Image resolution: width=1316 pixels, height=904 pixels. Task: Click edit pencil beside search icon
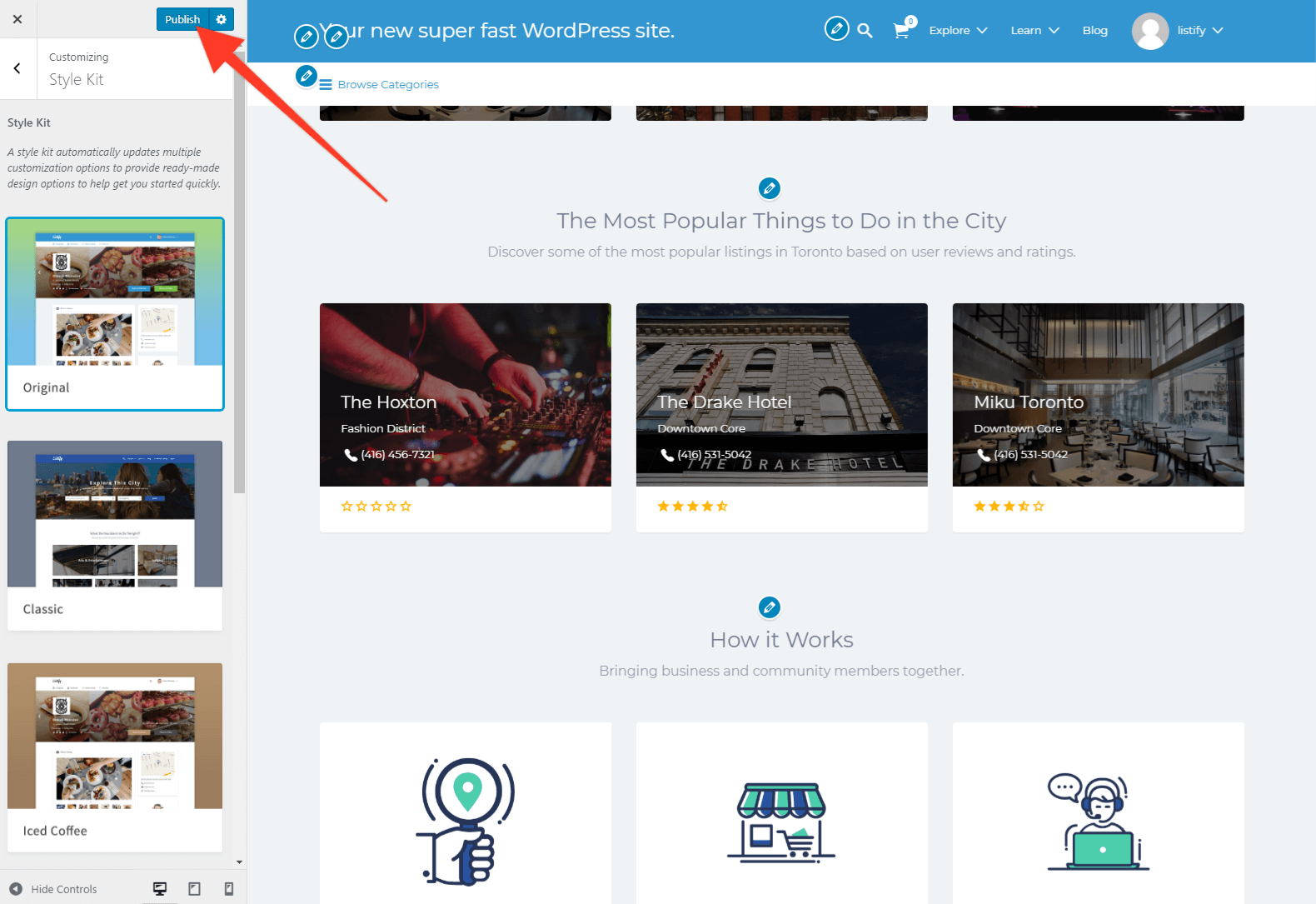pos(836,29)
